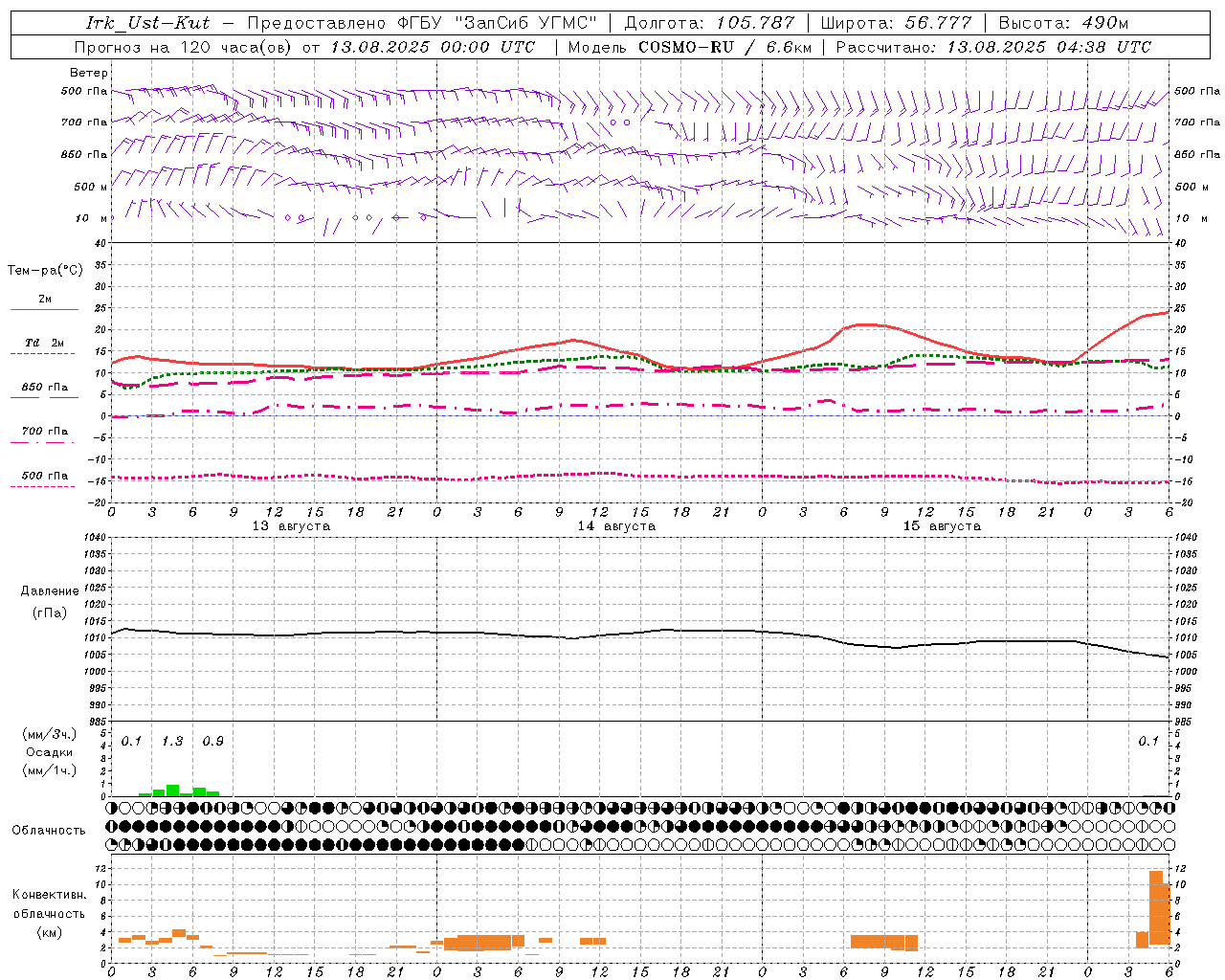Click the 'Ветер' wind panel label
Screen dimensions: 1225x980
tap(89, 73)
